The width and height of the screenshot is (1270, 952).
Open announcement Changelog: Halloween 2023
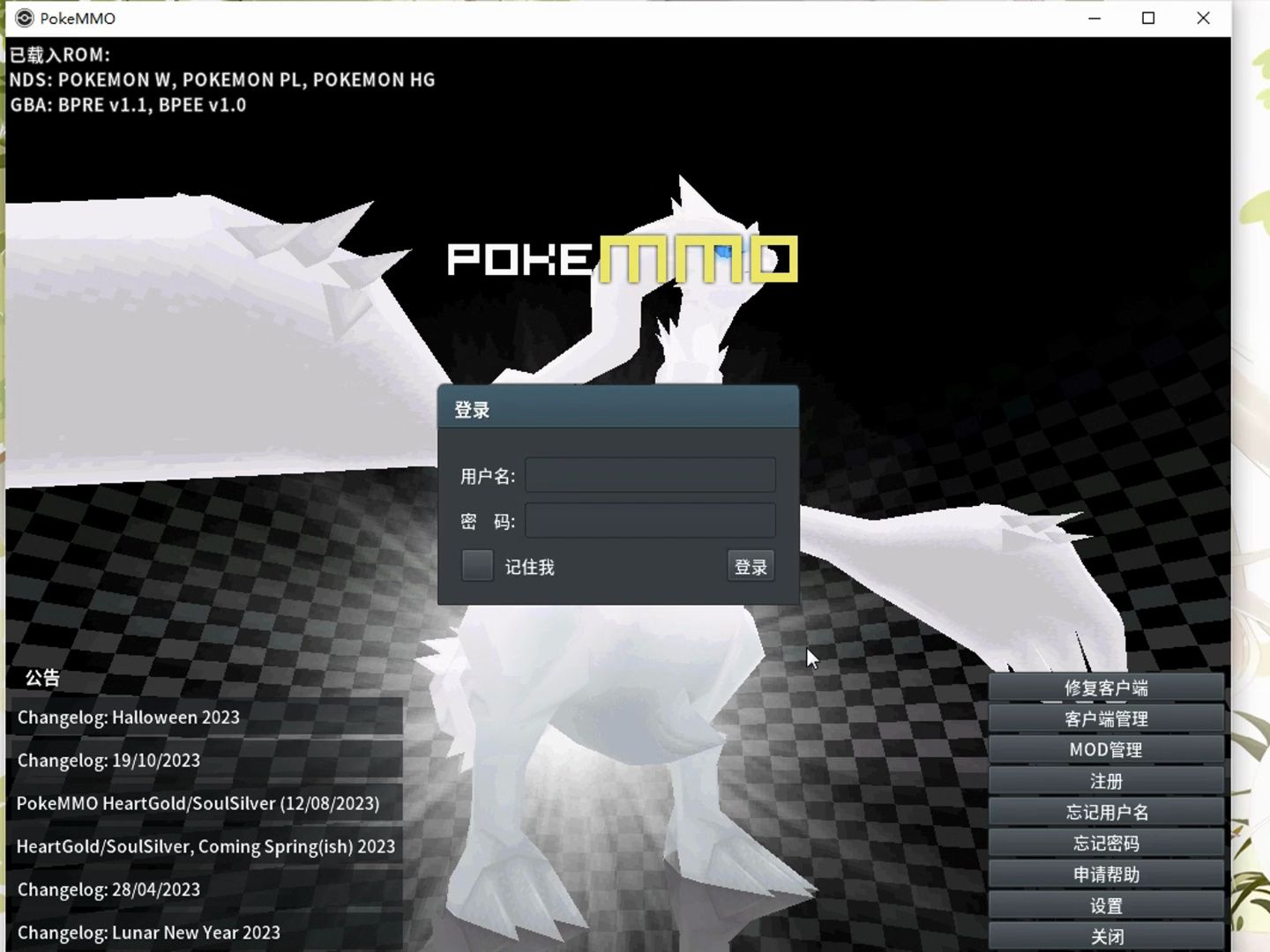coord(205,718)
